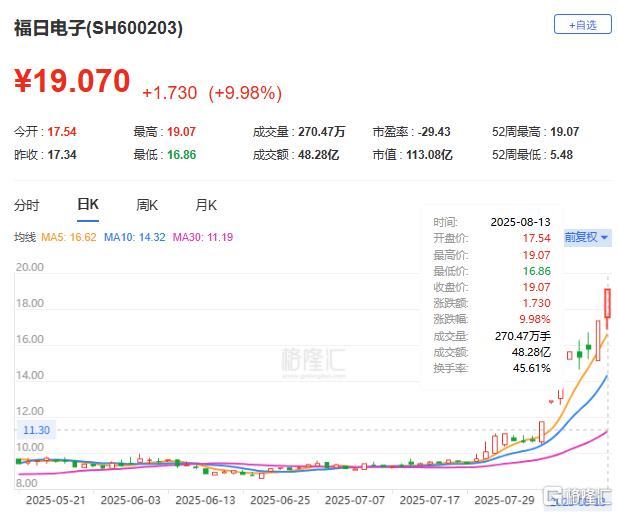618x513 pixels.
Task: Toggle the MA5 moving average label
Action: [x=69, y=237]
